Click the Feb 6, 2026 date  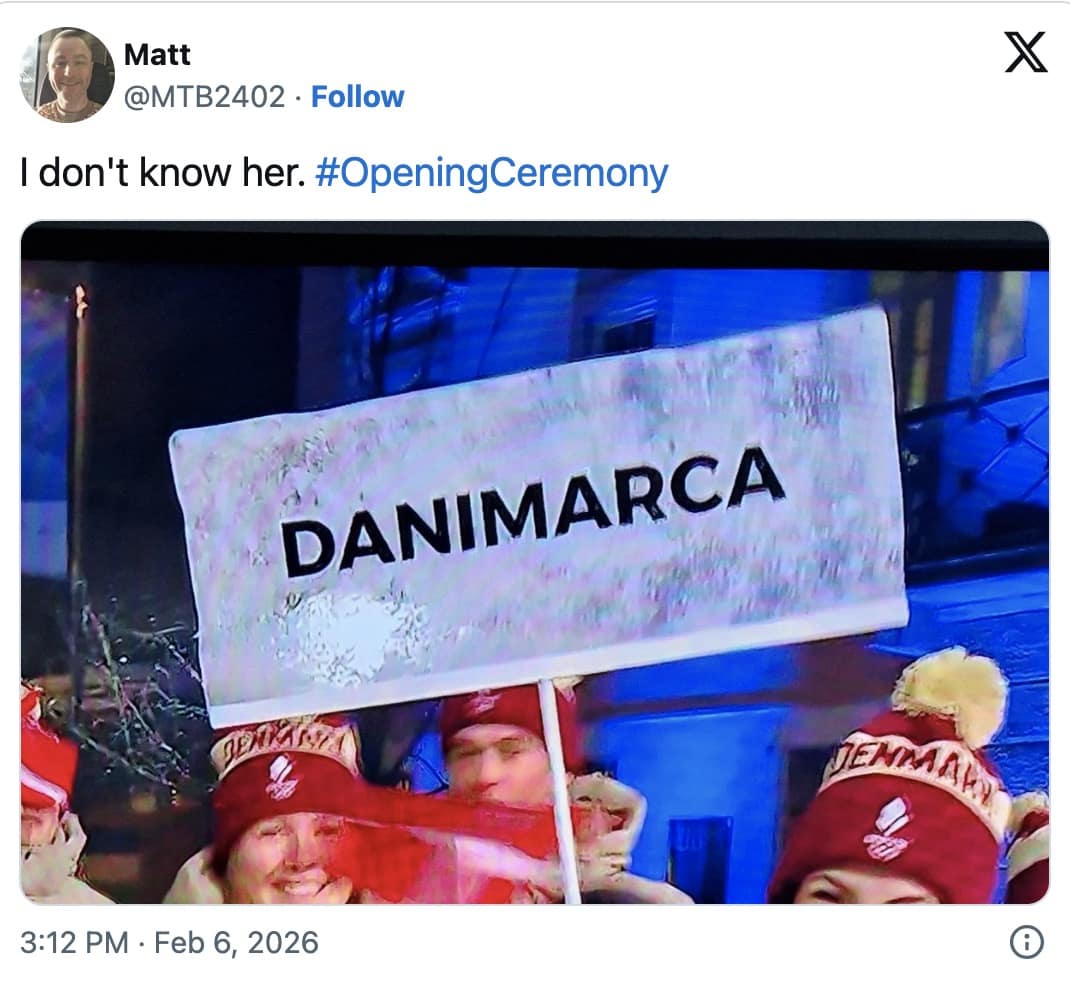point(236,943)
